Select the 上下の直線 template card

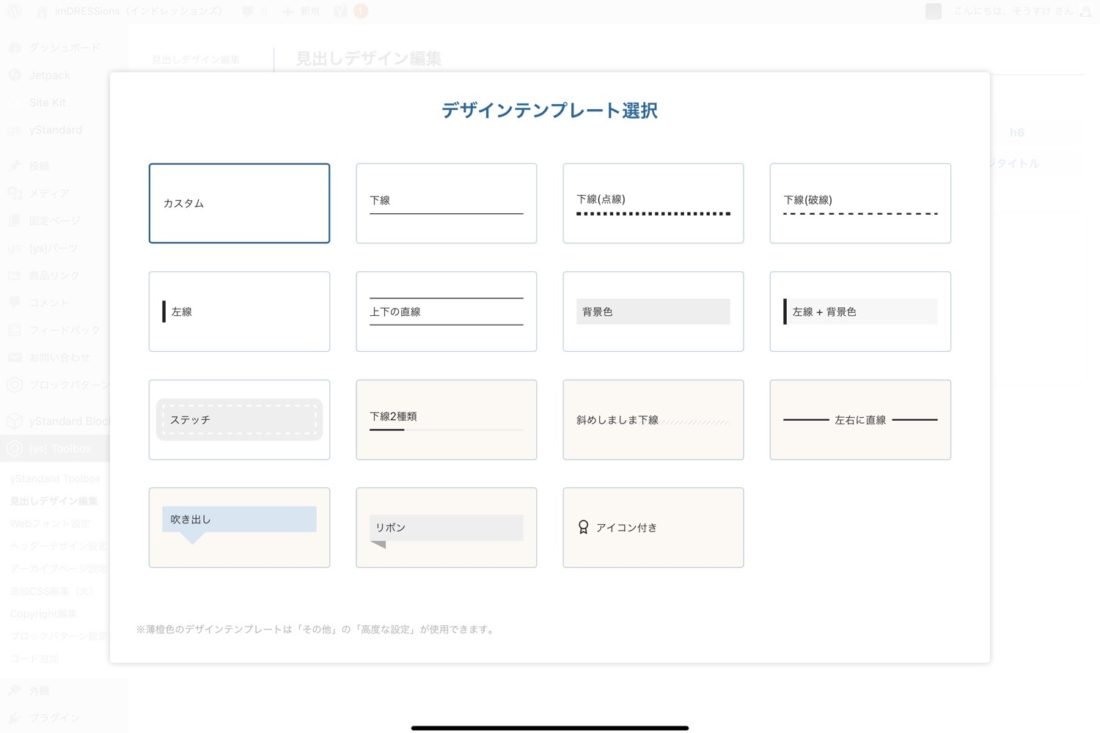pos(446,311)
